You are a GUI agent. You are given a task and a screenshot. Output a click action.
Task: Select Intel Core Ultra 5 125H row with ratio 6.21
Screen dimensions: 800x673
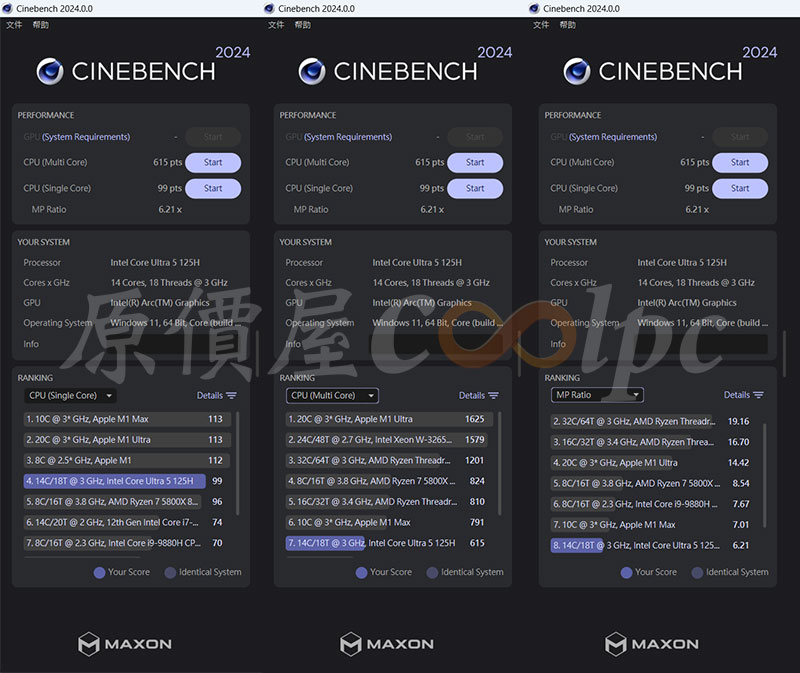(652, 545)
